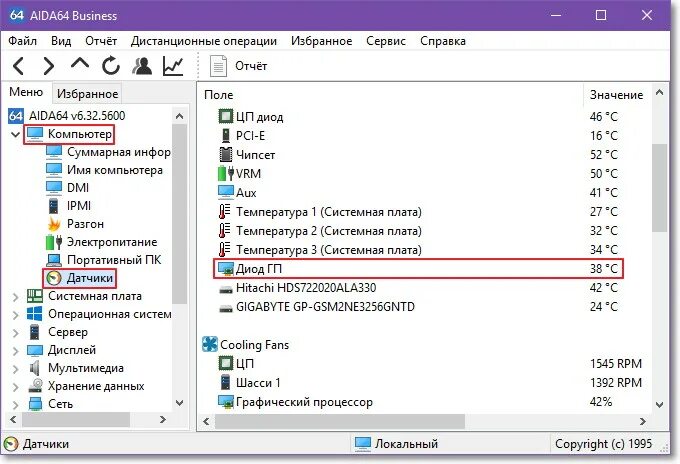Select DMI tree item
The height and width of the screenshot is (464, 680).
[x=78, y=188]
